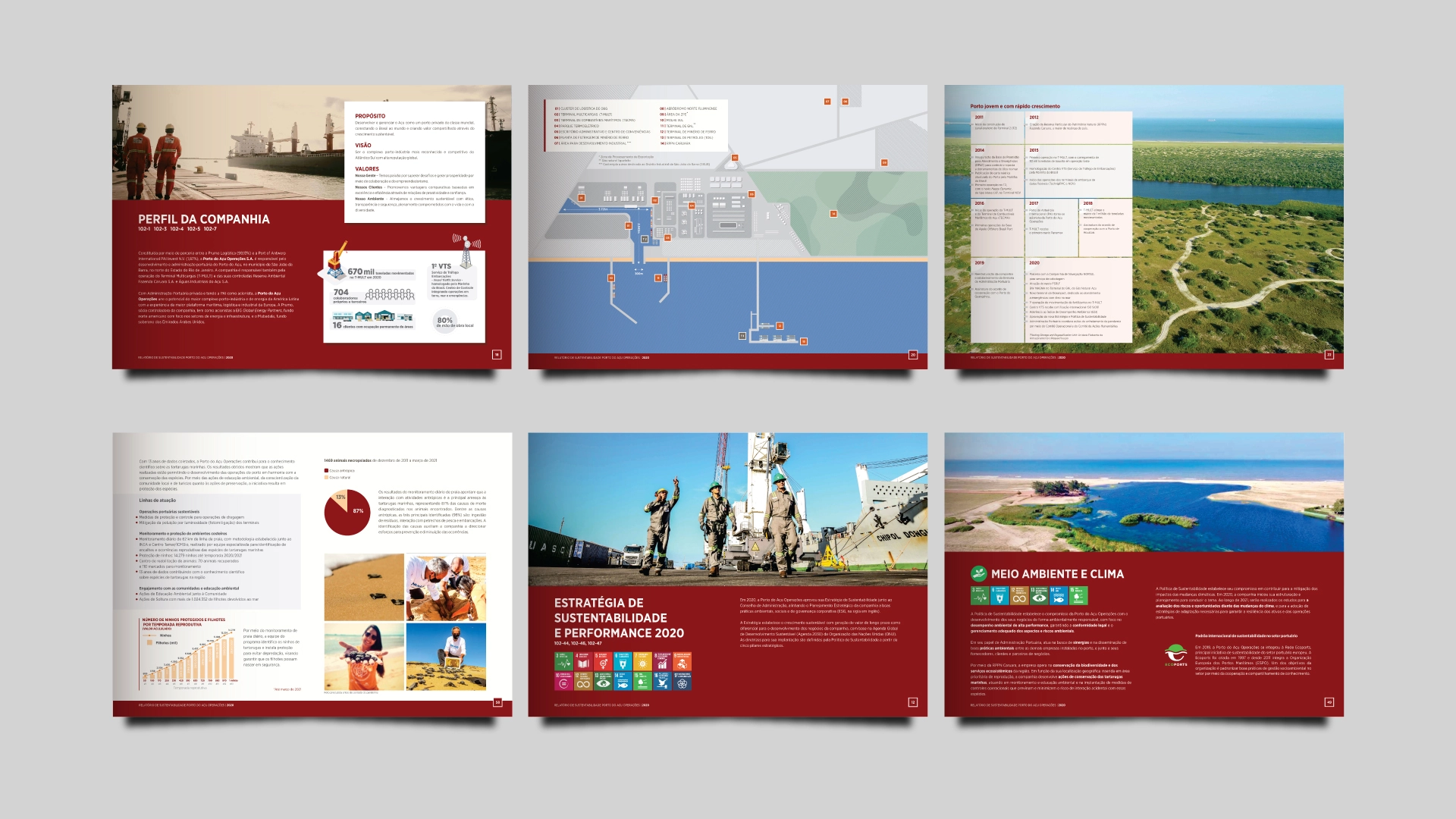
Task: Click the orange crane icon beside 670 mil
Action: pyautogui.click(x=337, y=260)
